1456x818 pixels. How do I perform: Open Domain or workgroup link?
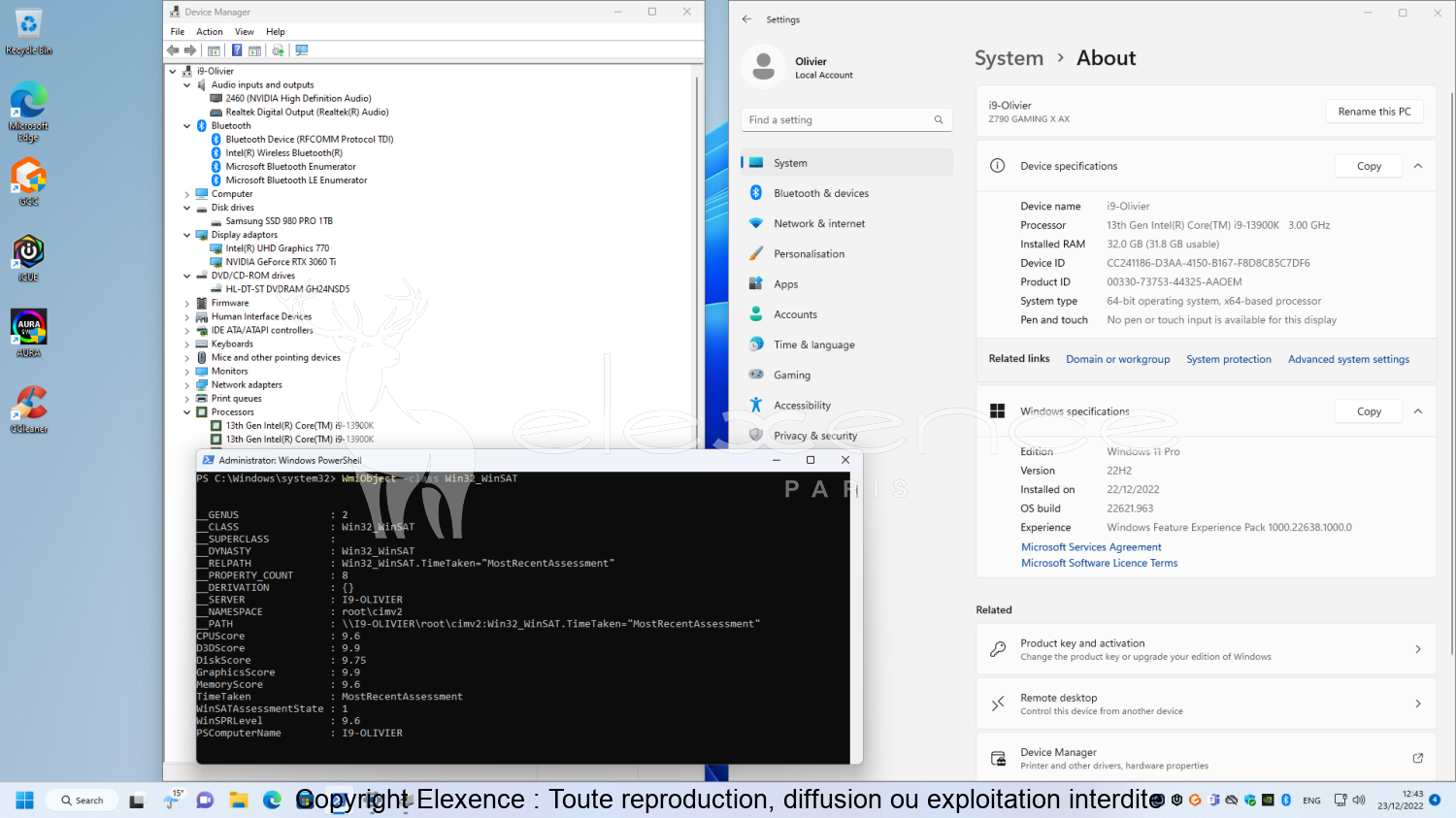(1117, 359)
